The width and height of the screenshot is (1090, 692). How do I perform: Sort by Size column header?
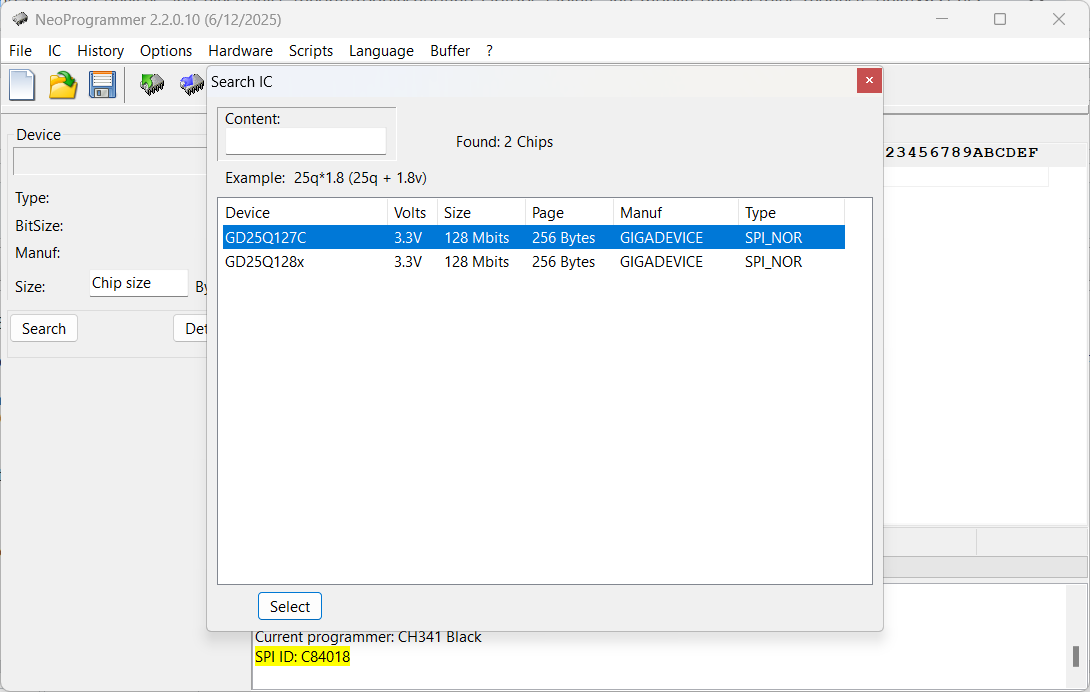tap(481, 212)
